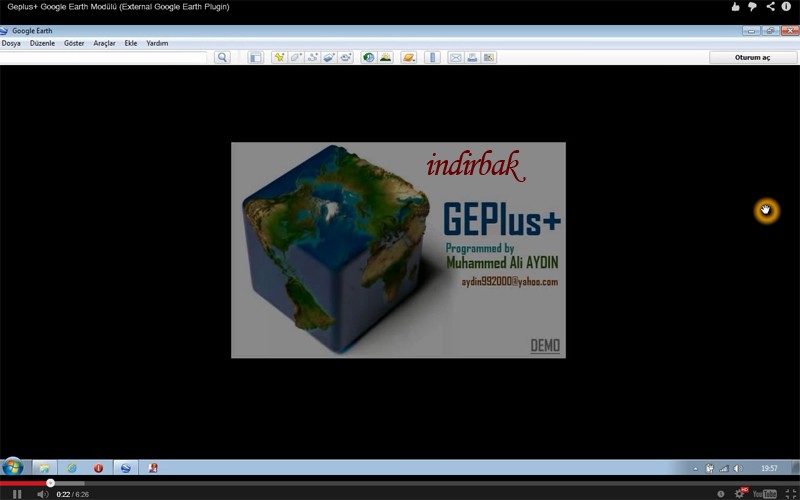The height and width of the screenshot is (500, 800).
Task: Click the Print icon
Action: [x=472, y=57]
